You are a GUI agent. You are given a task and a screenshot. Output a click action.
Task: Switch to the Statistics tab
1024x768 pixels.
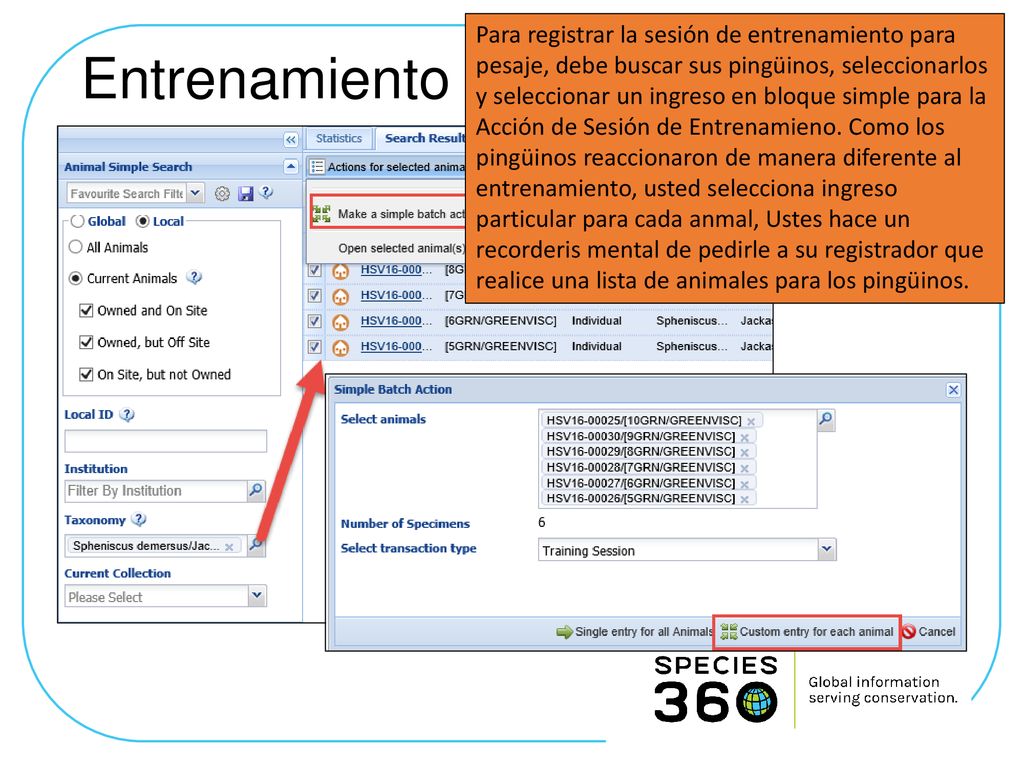pos(339,138)
